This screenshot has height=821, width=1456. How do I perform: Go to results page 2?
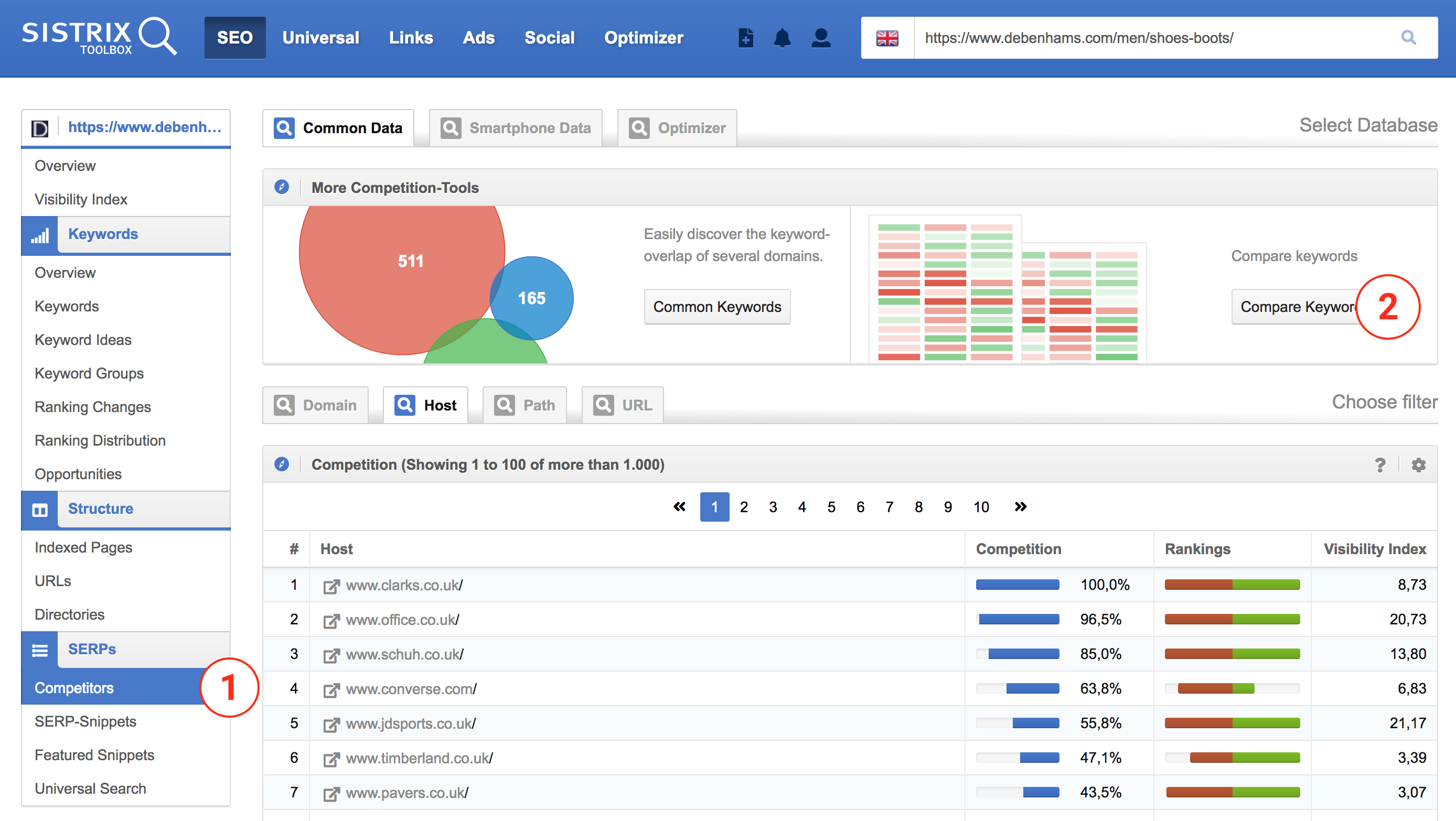point(744,507)
